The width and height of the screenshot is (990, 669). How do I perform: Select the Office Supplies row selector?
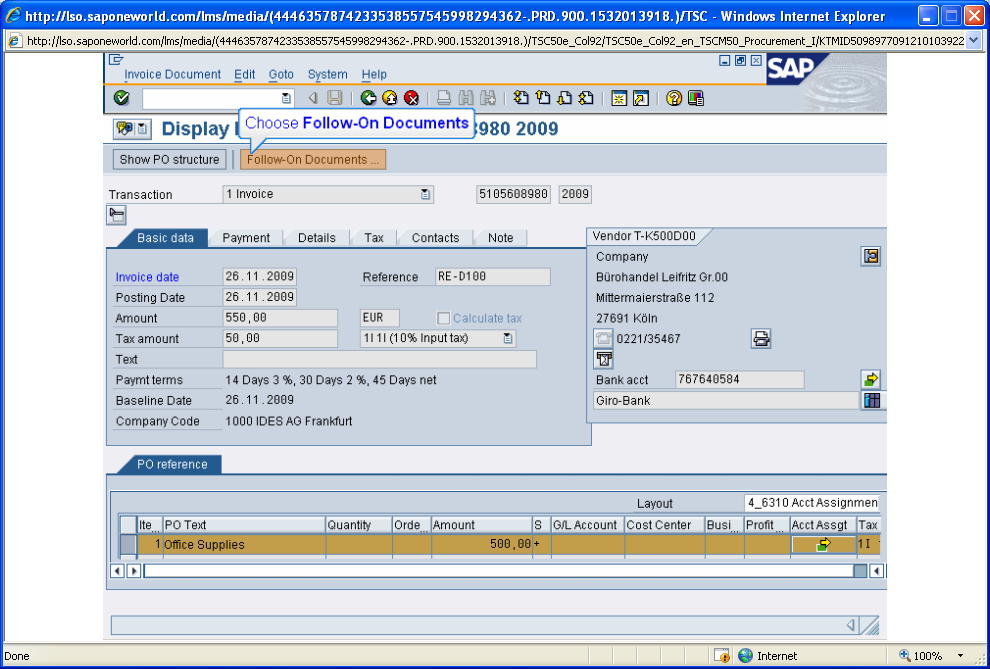[128, 544]
